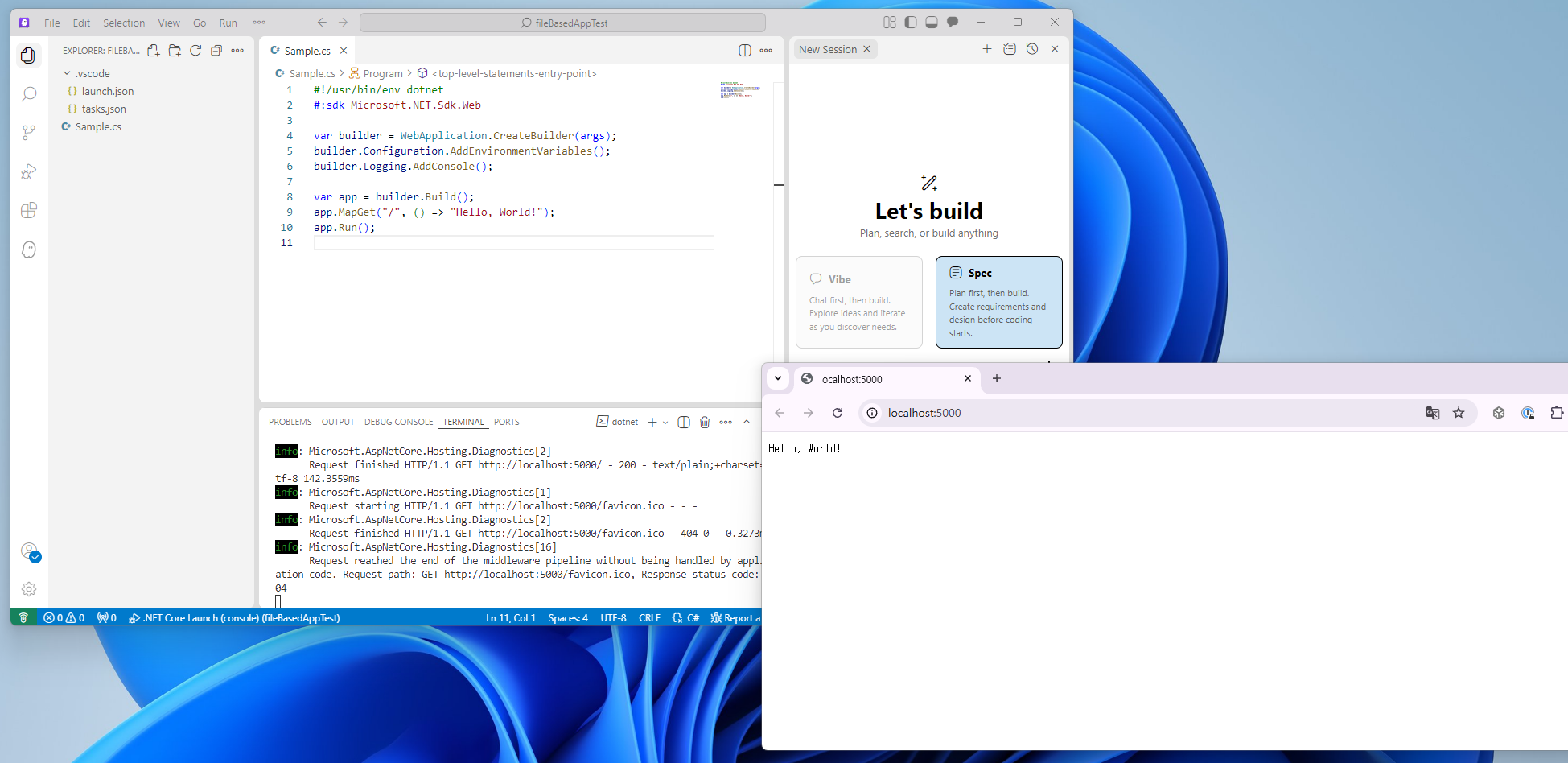This screenshot has height=763, width=1568.
Task: Start a new Kiro chat session
Action: pos(987,49)
